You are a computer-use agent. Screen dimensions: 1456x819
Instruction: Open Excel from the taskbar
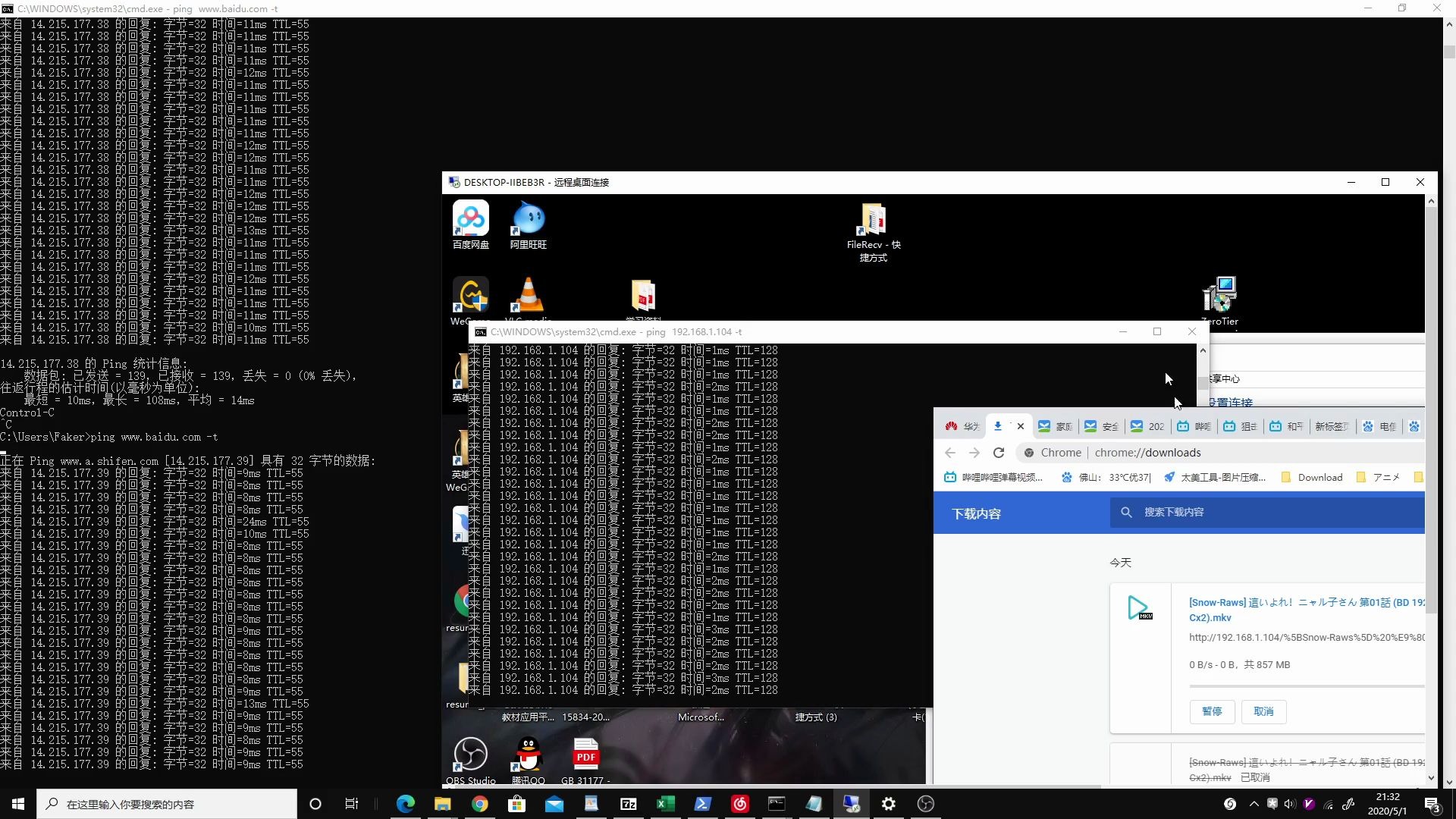pyautogui.click(x=665, y=804)
